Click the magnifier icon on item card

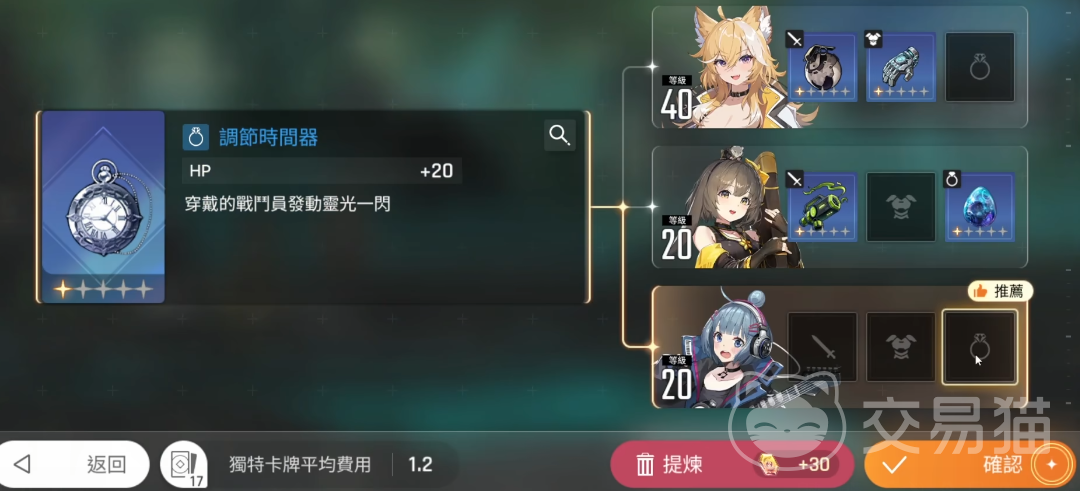pos(560,136)
